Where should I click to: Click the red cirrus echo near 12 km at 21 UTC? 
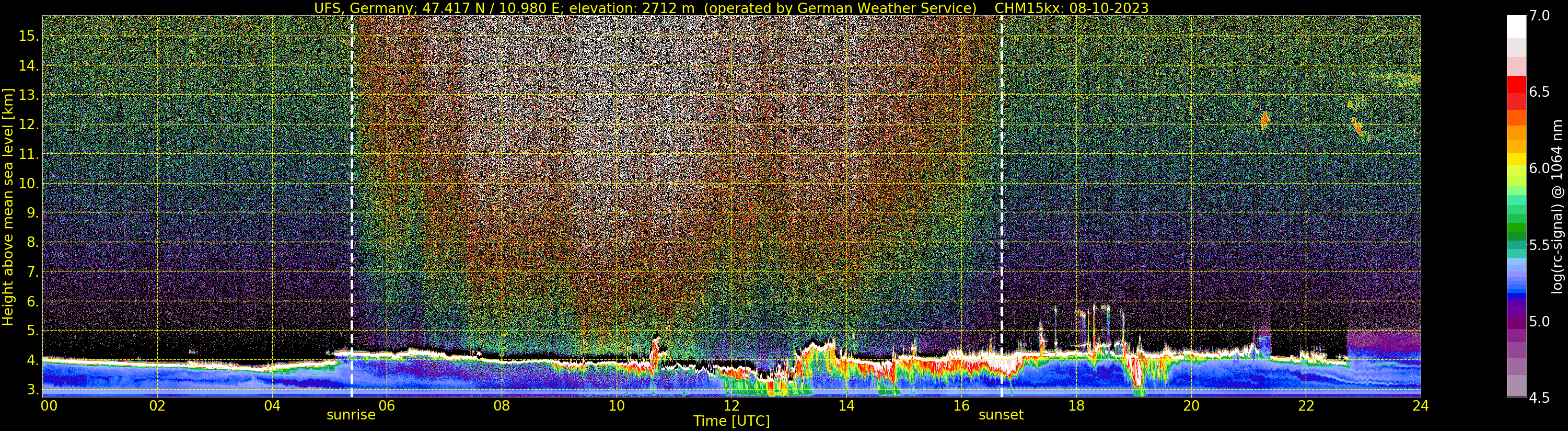1264,119
